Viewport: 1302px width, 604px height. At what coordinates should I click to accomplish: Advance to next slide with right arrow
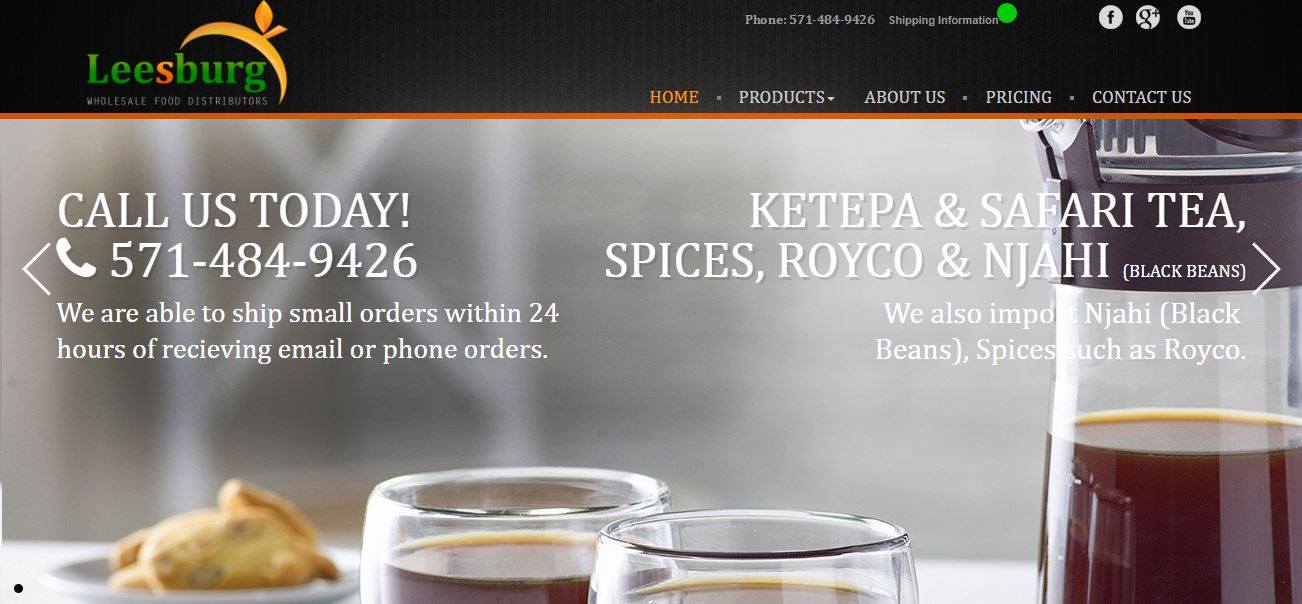(1266, 269)
